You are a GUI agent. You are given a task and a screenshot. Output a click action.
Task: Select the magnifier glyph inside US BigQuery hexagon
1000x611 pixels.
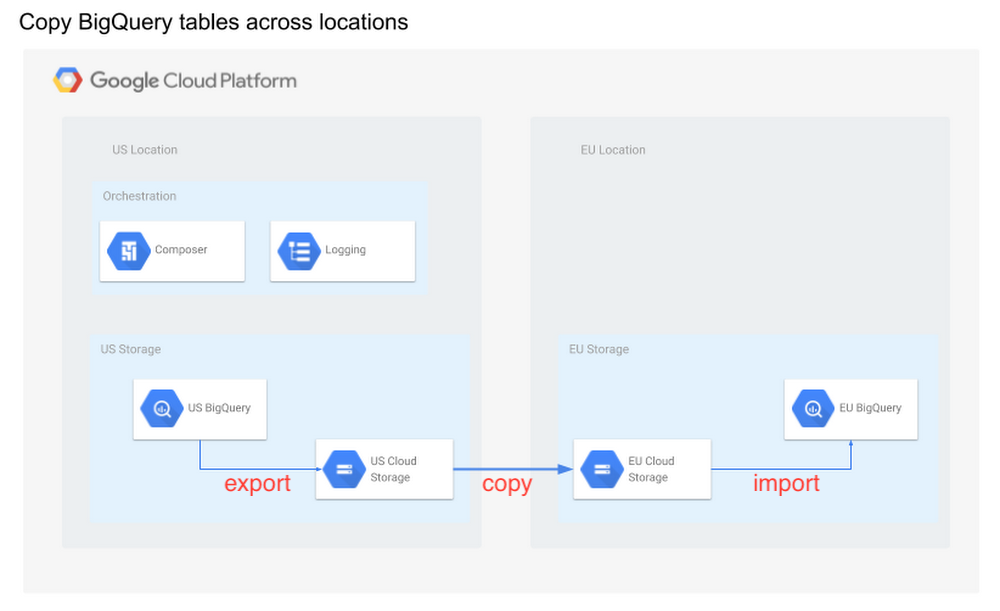[161, 409]
